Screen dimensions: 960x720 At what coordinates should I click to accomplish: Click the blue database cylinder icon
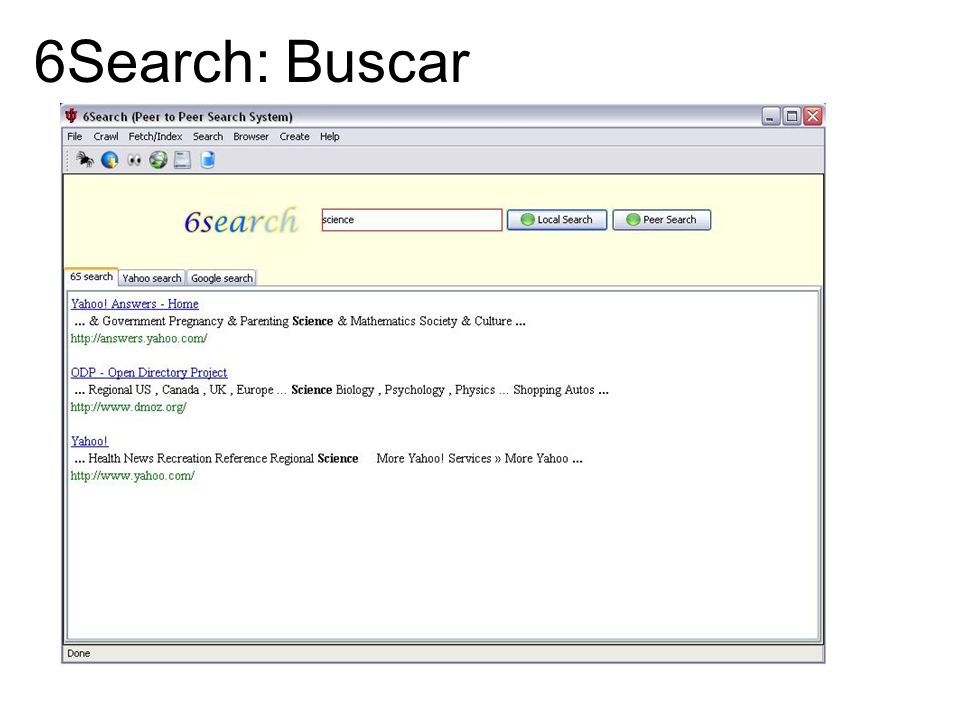click(208, 160)
